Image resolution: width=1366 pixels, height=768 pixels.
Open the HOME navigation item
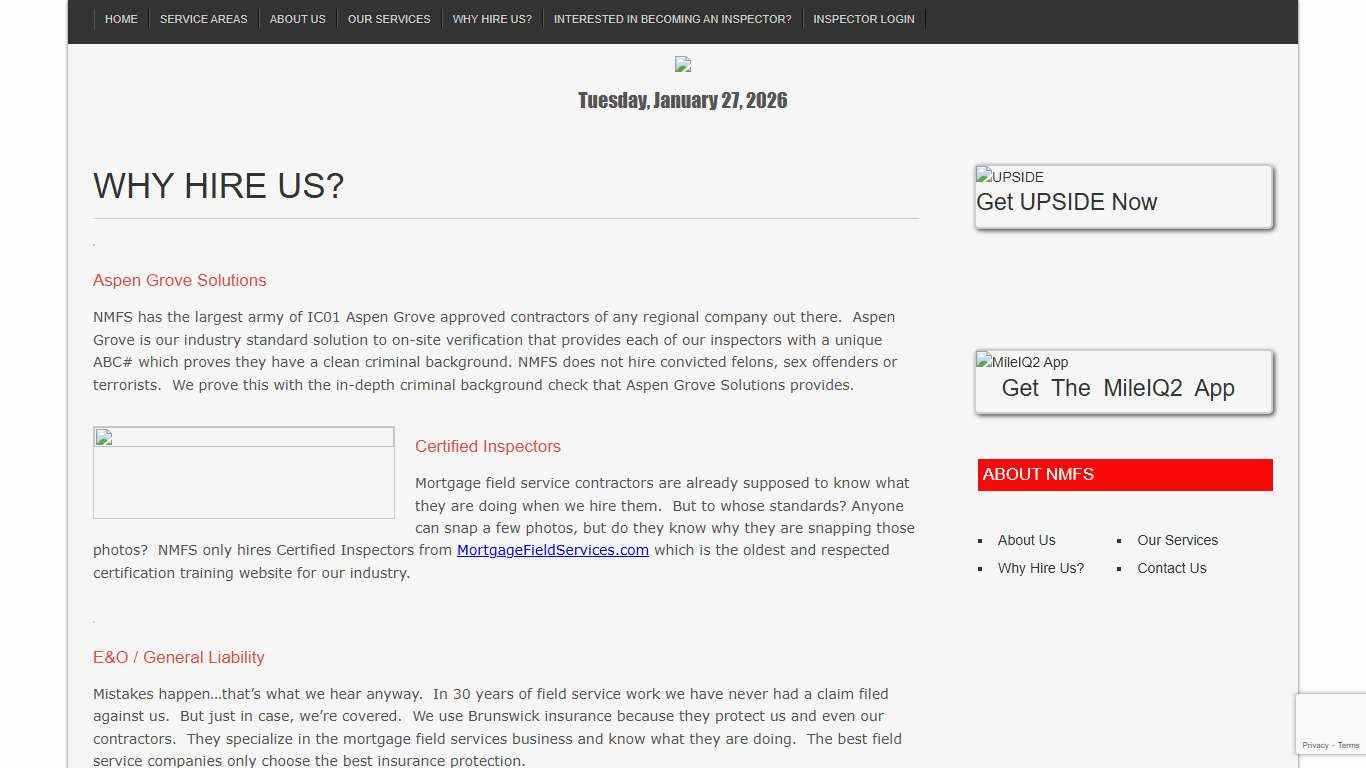click(x=121, y=18)
